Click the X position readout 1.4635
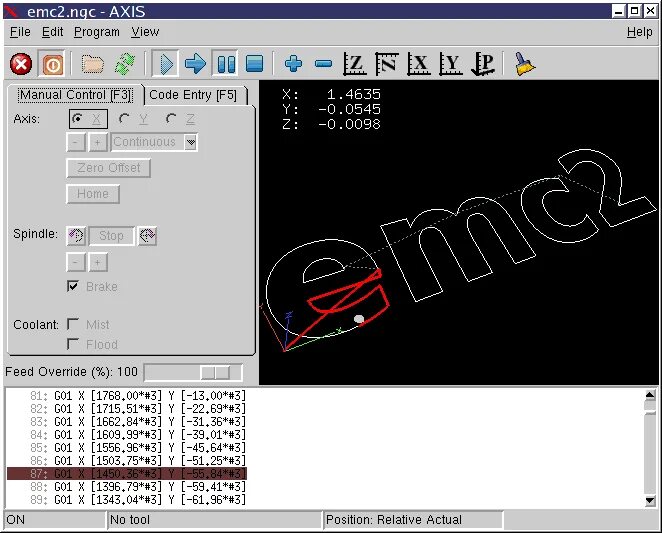The width and height of the screenshot is (662, 533). click(354, 94)
